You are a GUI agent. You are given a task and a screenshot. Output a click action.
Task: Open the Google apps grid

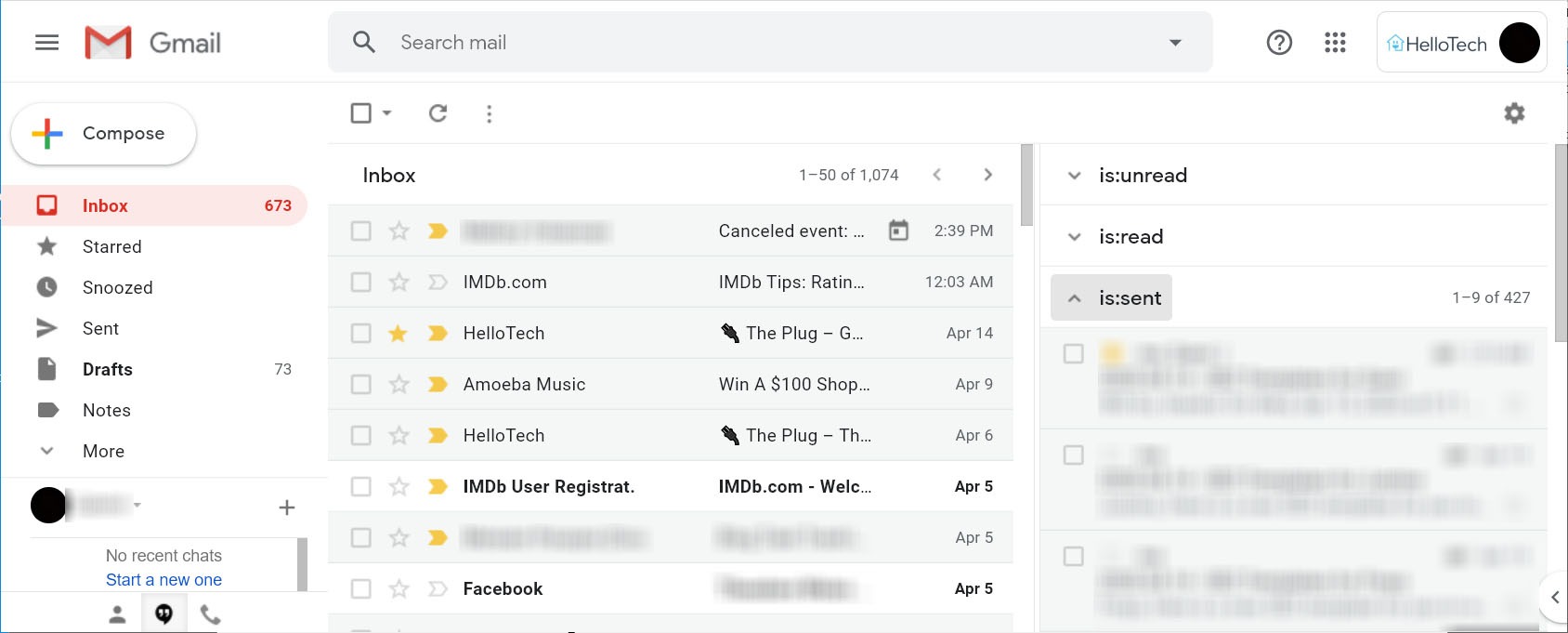point(1335,43)
